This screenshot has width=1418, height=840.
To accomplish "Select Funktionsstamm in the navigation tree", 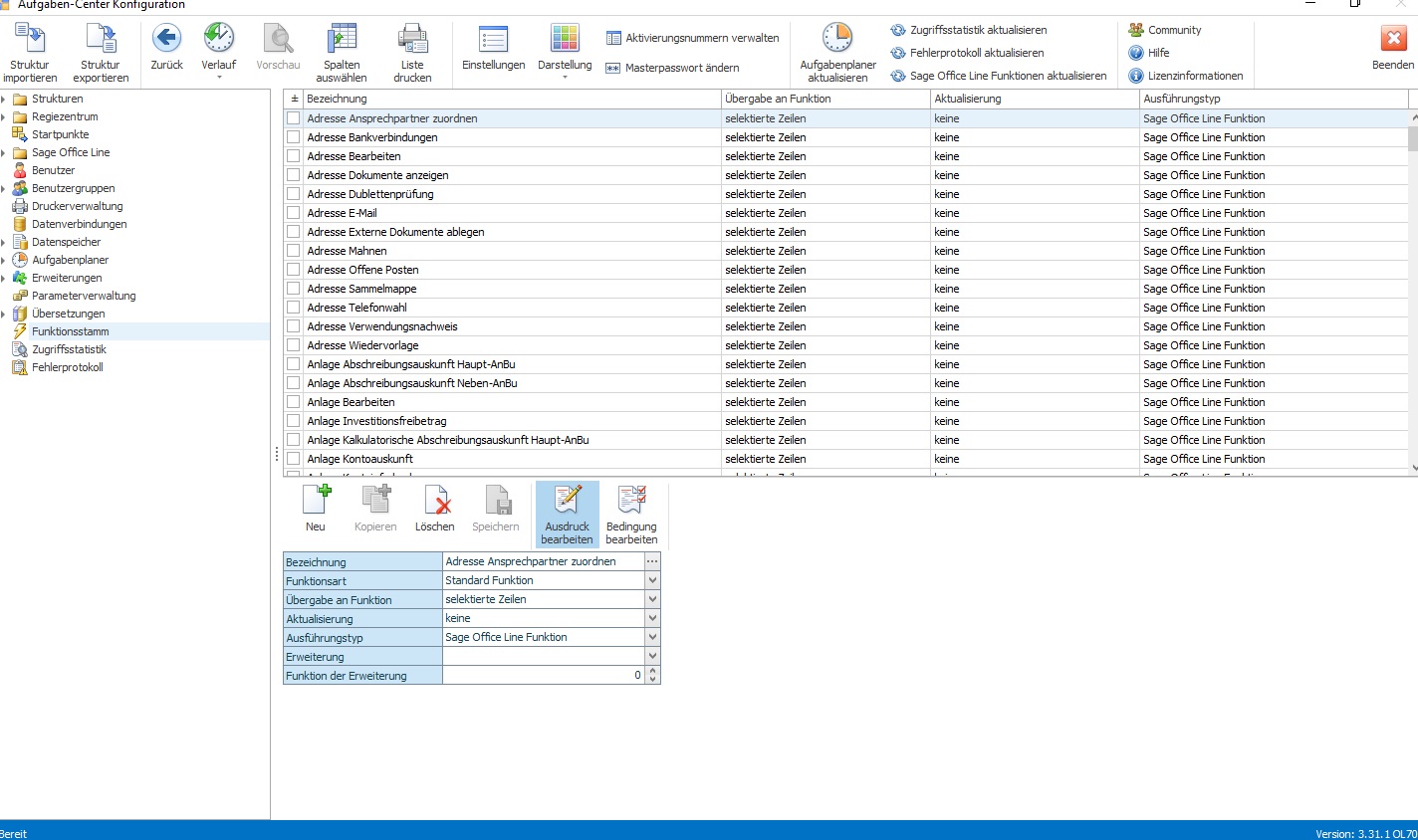I will tap(70, 331).
